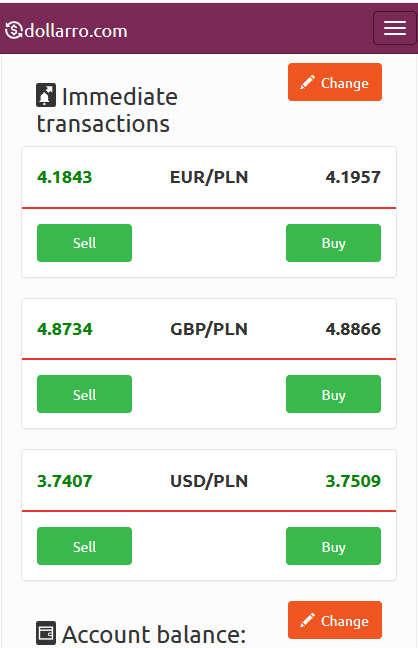
Task: Click the dollarro.com logo icon
Action: pos(14,31)
